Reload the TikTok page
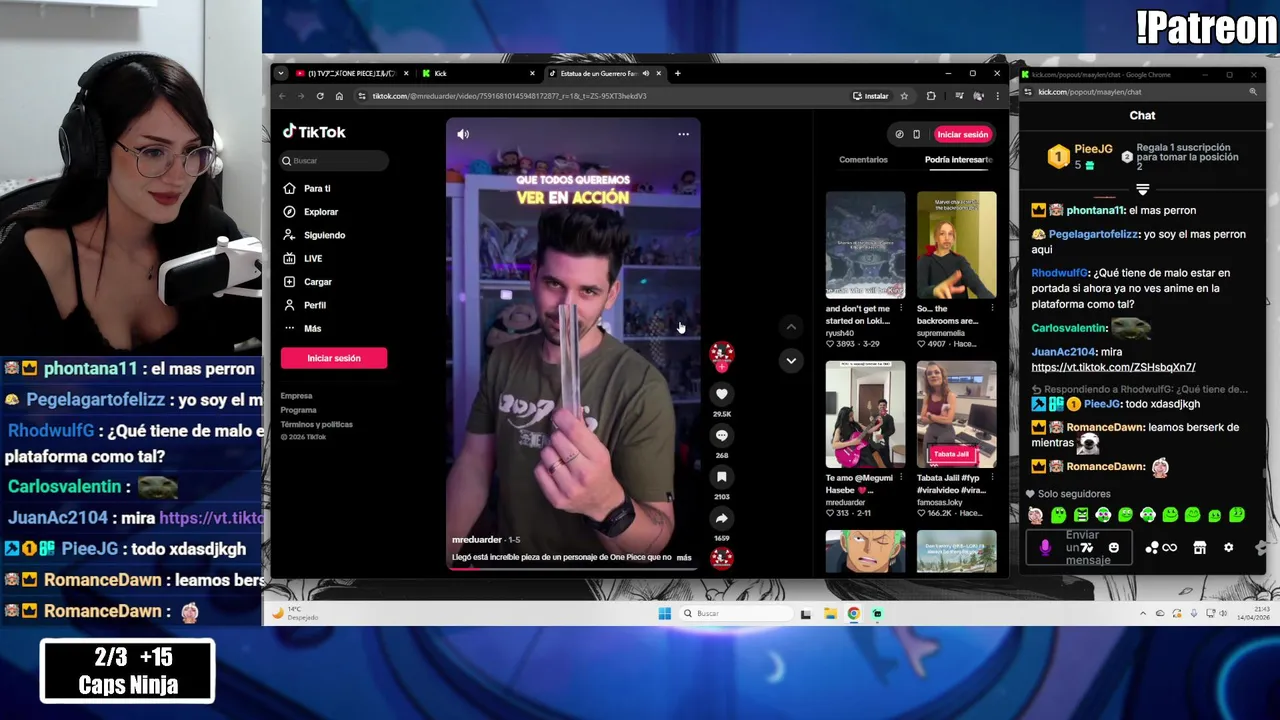The width and height of the screenshot is (1280, 720). point(320,96)
